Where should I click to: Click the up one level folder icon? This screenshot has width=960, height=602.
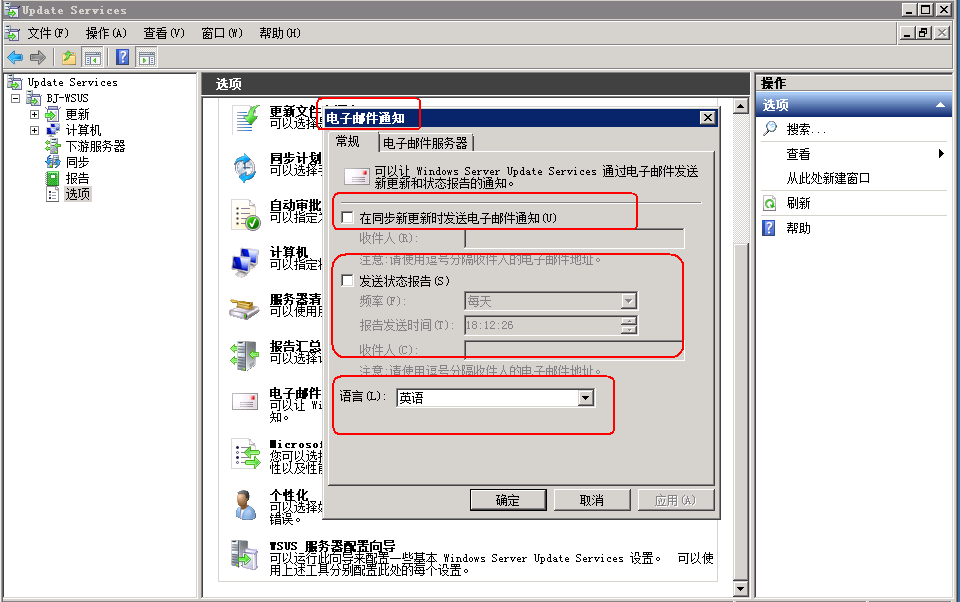(69, 58)
